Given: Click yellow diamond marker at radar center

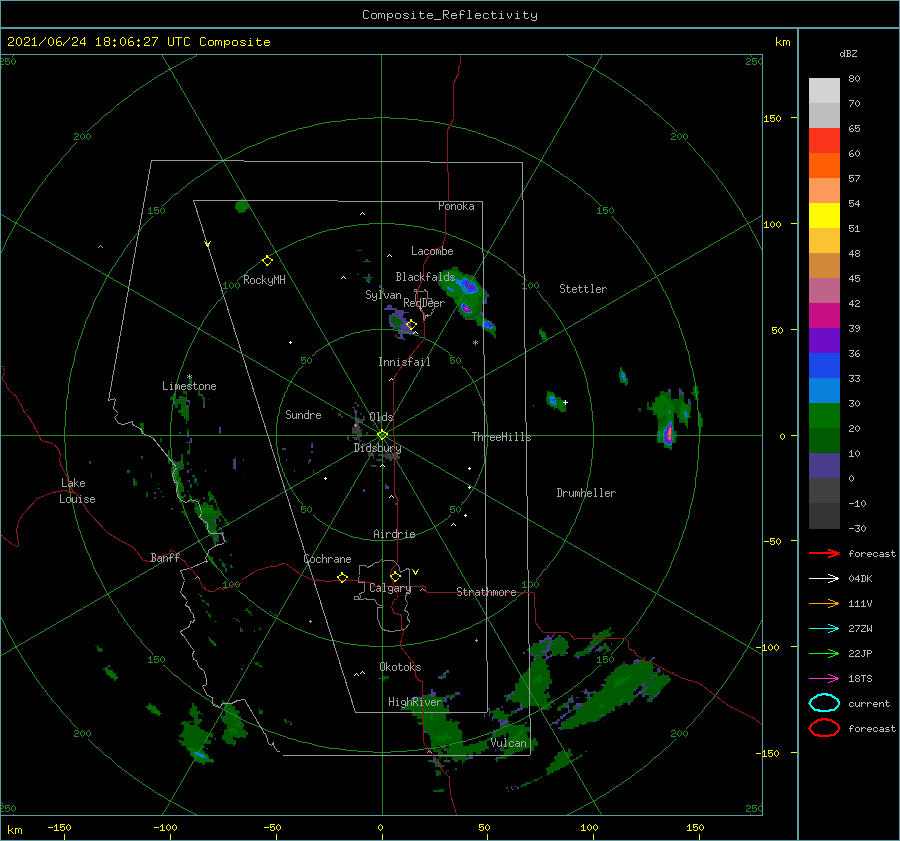Looking at the screenshot, I should point(382,435).
